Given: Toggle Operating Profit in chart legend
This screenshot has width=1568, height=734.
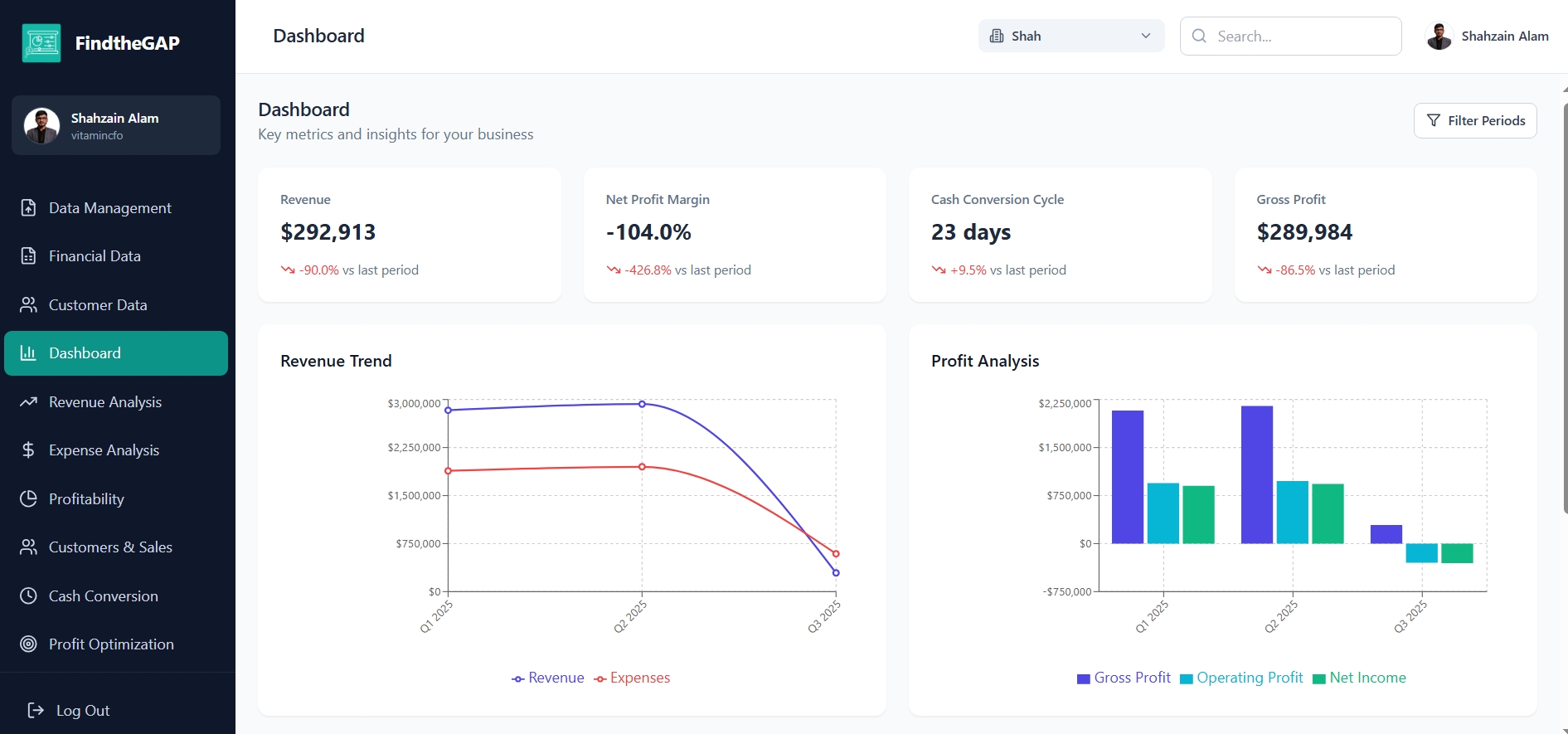Looking at the screenshot, I should point(1241,678).
